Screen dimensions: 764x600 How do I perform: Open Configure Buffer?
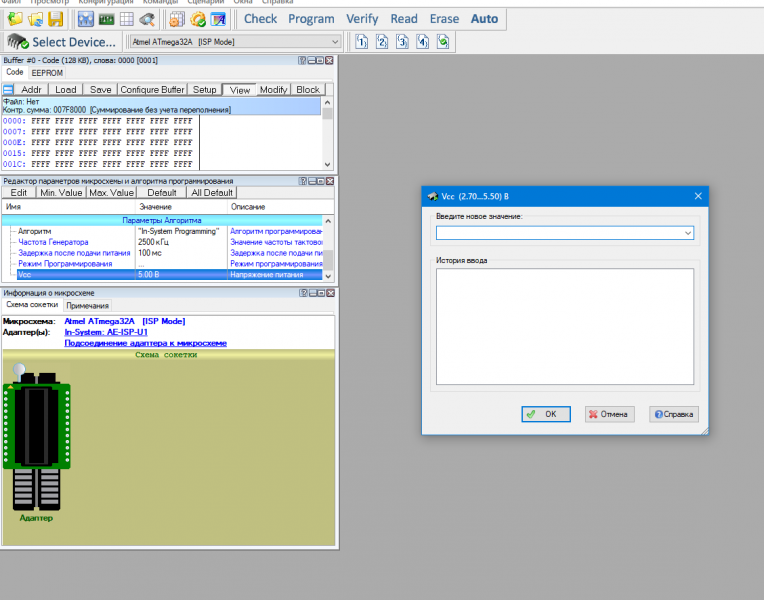153,90
